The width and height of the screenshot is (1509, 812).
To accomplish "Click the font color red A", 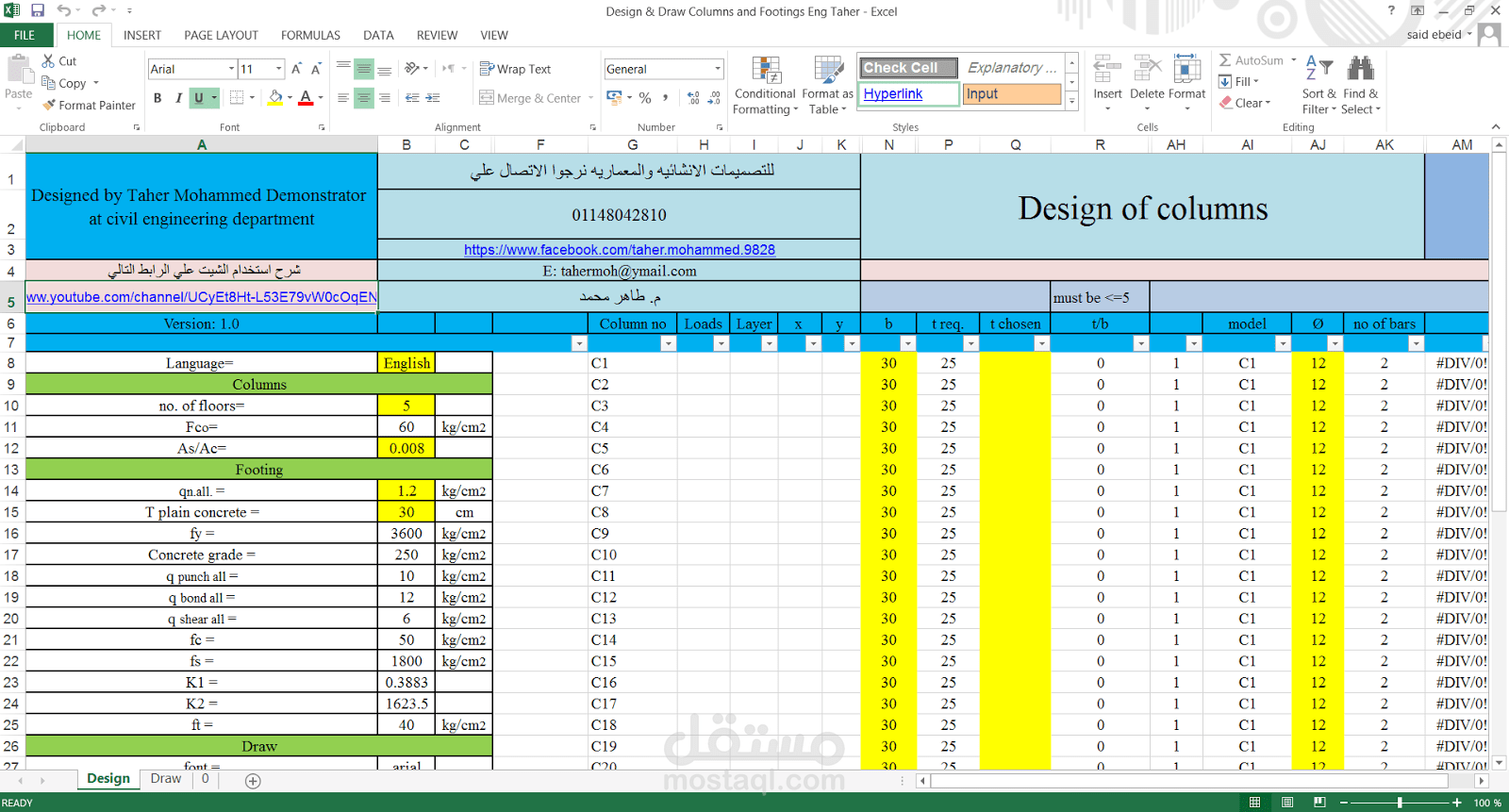I will pos(306,97).
